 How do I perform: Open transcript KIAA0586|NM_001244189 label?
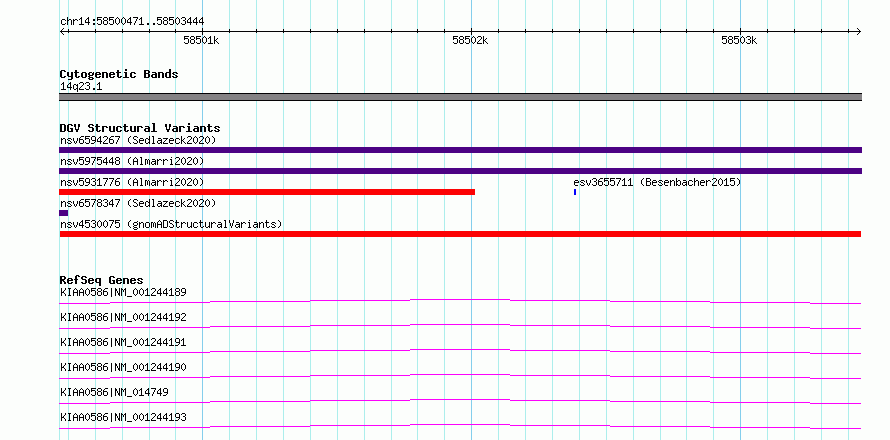coord(123,293)
